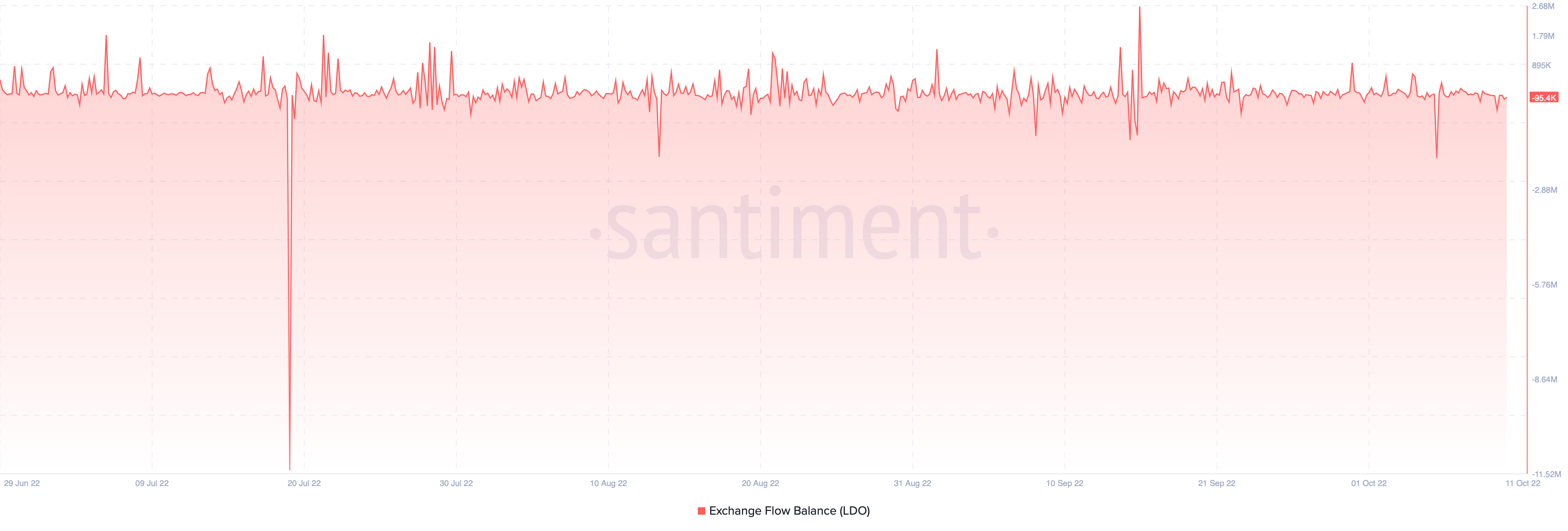Image resolution: width=1568 pixels, height=531 pixels.
Task: Click the Exchange Flow Balance (LDO) legend label
Action: click(789, 511)
